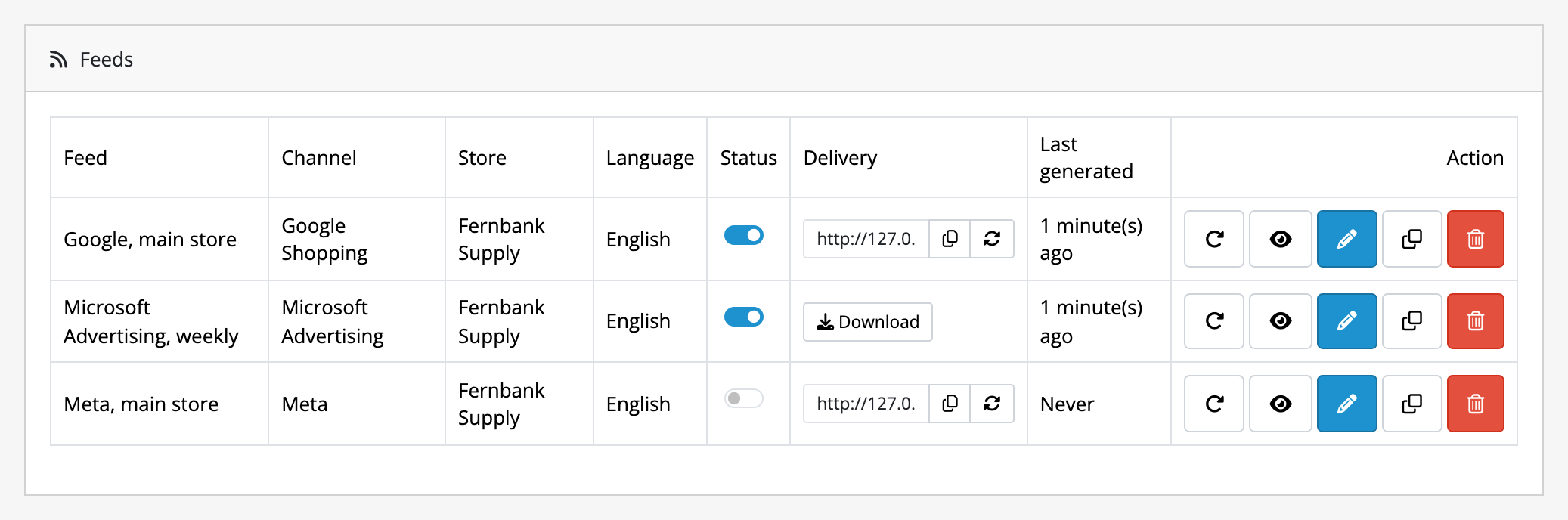The width and height of the screenshot is (1568, 520).
Task: Click the Language column header
Action: point(650,158)
